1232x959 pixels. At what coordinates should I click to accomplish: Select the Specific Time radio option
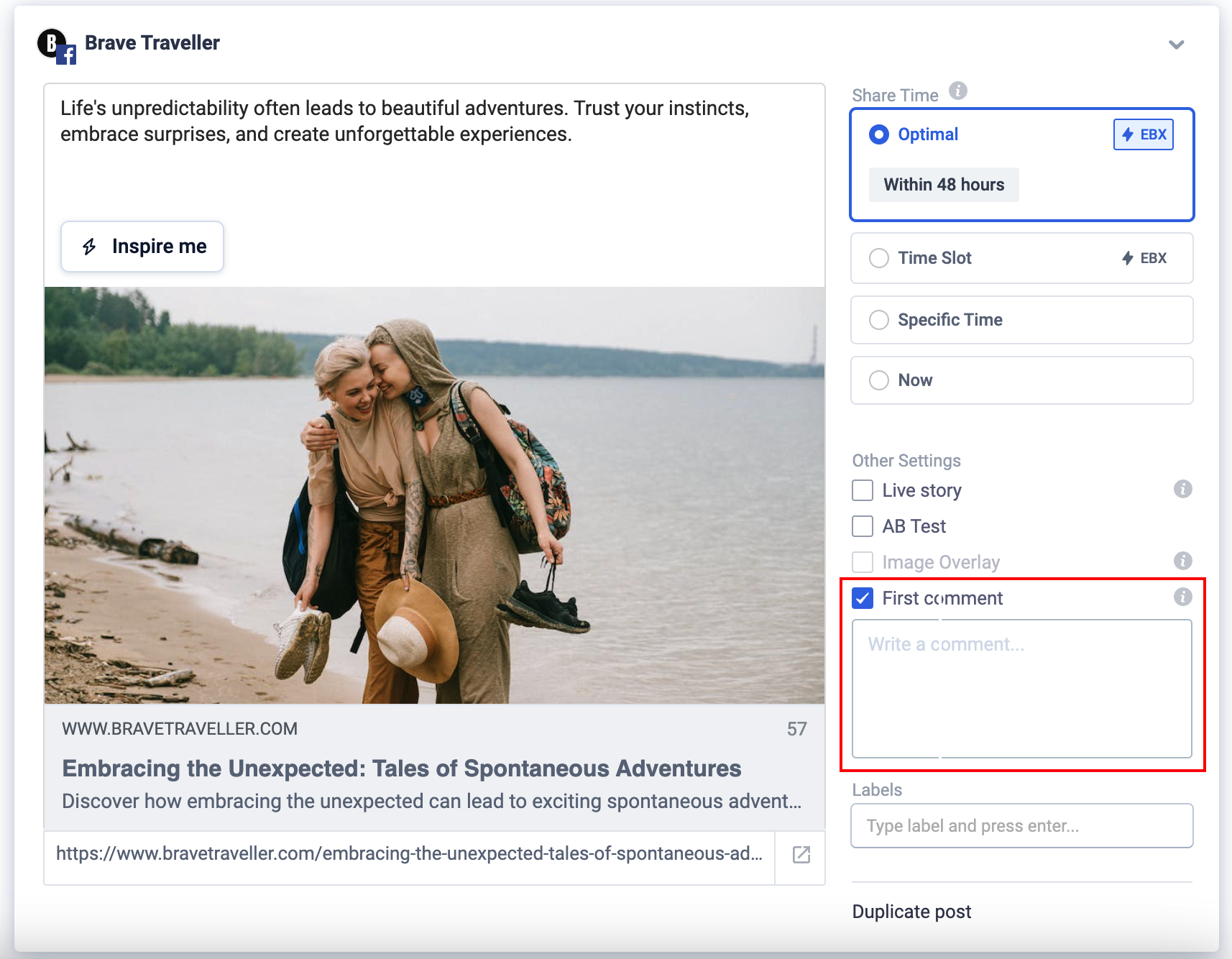pos(879,320)
